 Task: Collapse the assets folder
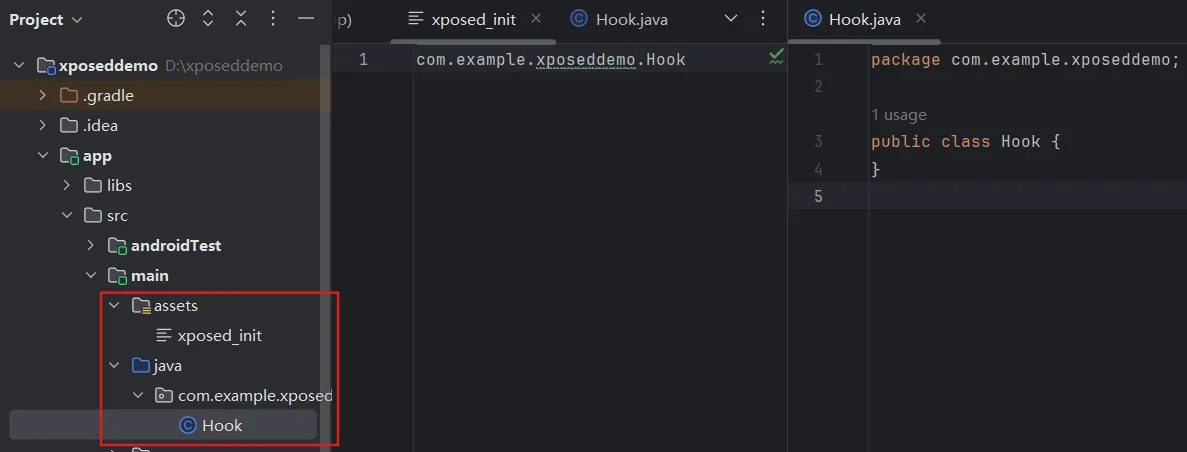click(x=114, y=306)
